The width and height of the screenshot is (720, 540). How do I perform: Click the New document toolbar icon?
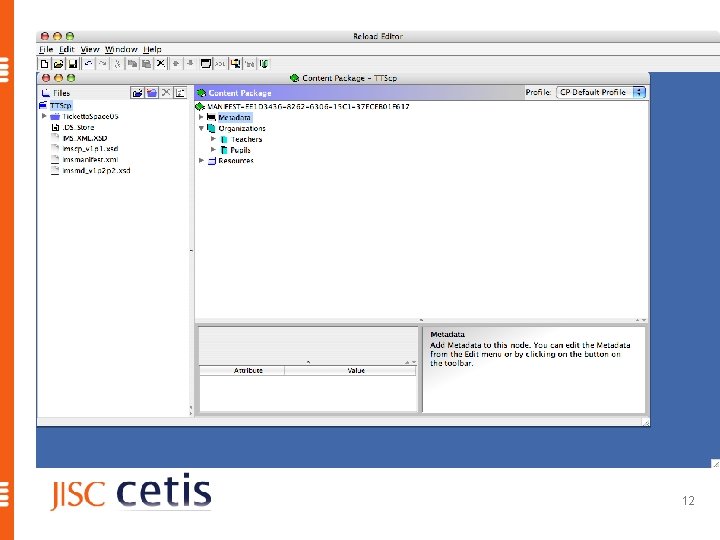click(x=44, y=64)
